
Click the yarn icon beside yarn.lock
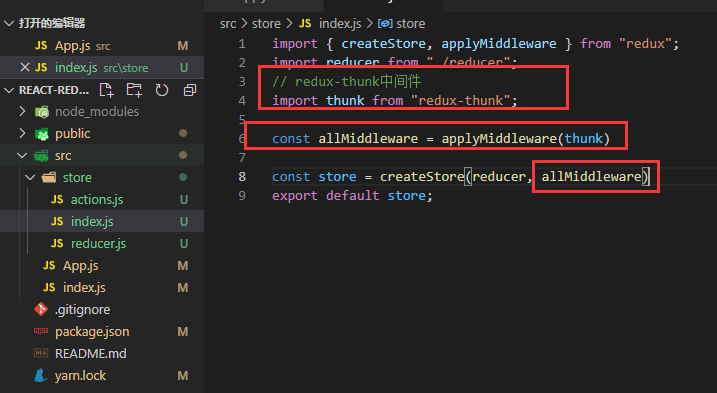coord(41,375)
